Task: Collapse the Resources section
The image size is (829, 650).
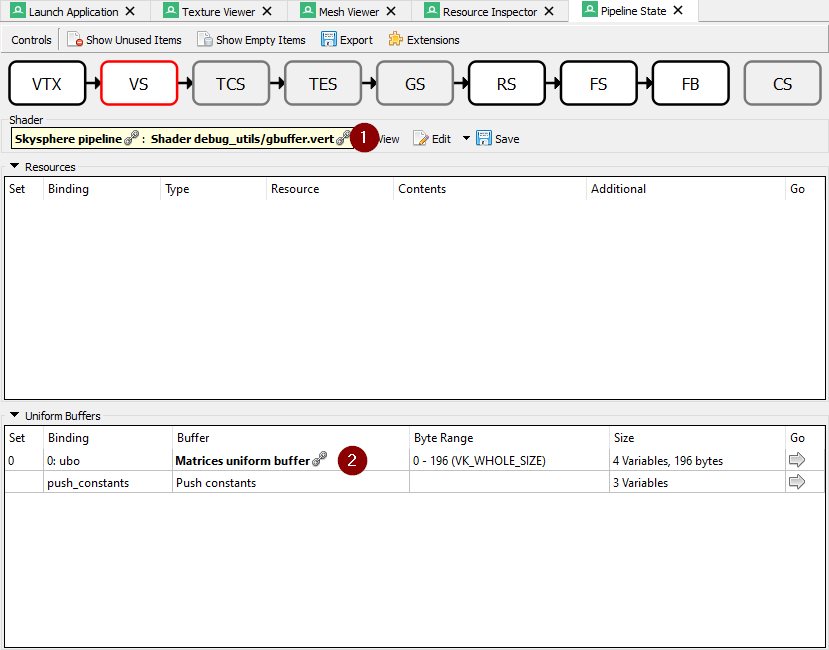Action: pyautogui.click(x=15, y=167)
